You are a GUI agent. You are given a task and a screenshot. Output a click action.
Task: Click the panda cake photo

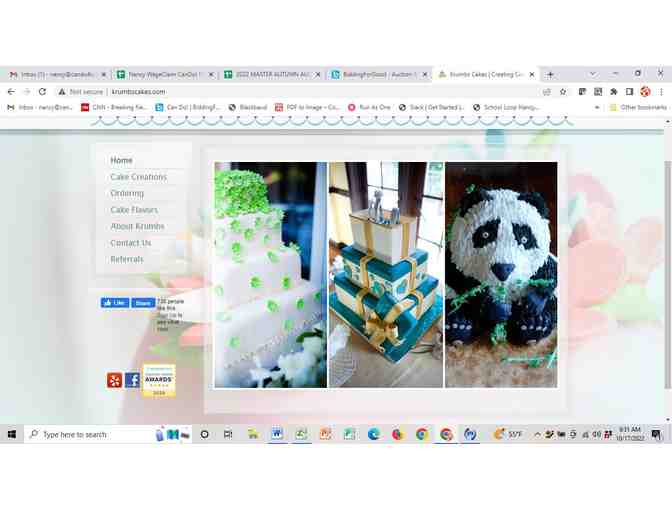pyautogui.click(x=501, y=275)
